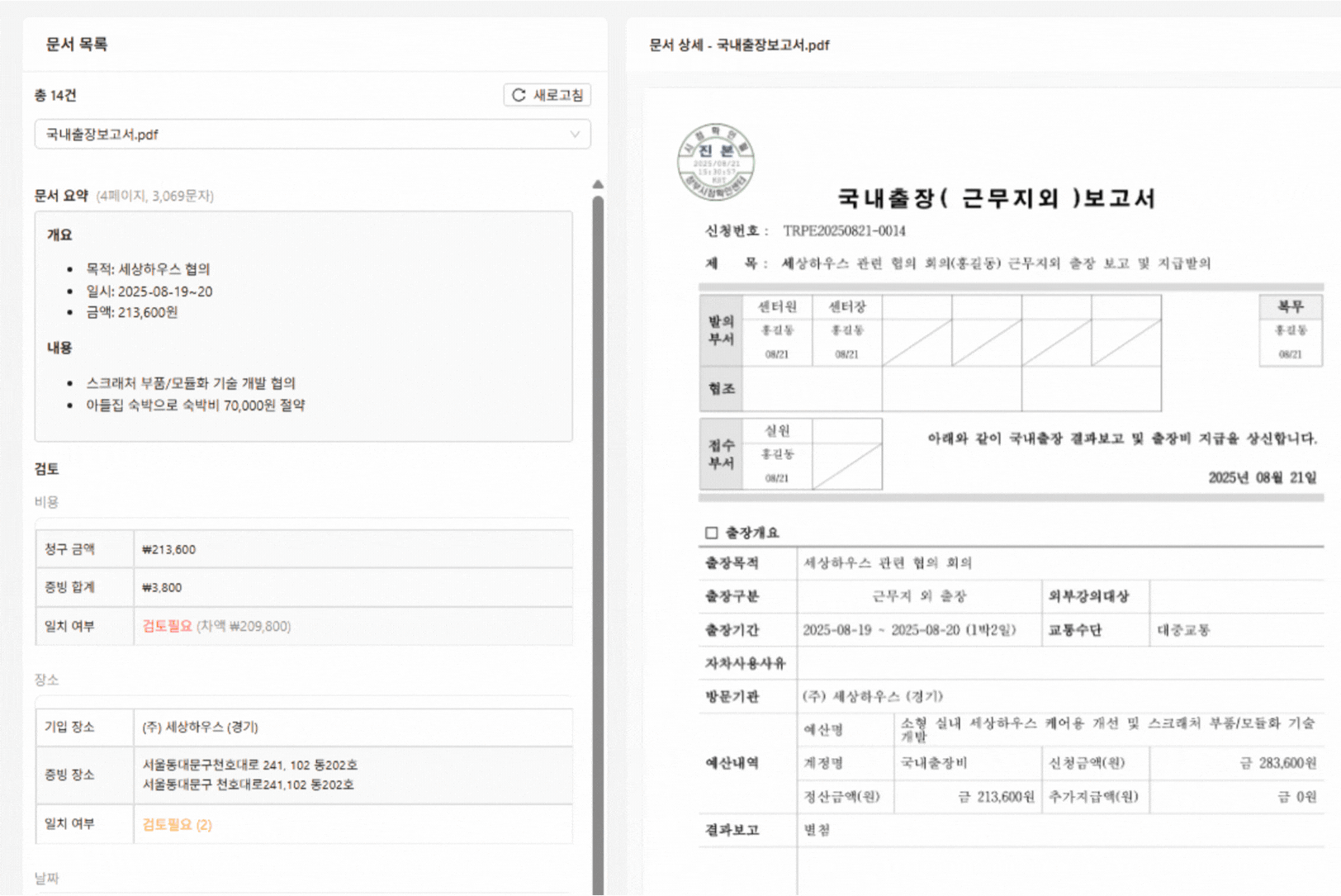Click the vertical scrollbar of the left panel
The height and width of the screenshot is (896, 1341).
pos(598,545)
